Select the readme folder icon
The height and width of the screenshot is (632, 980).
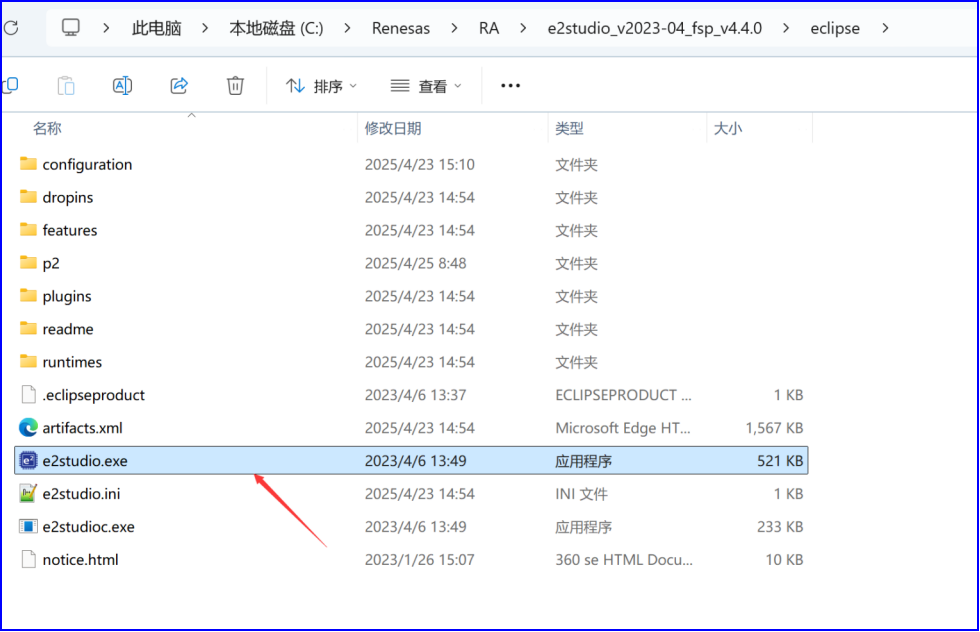click(x=28, y=329)
